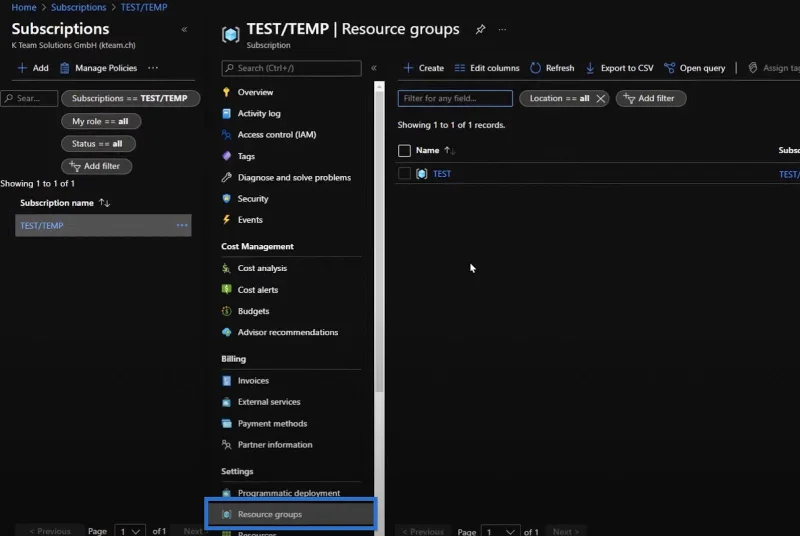The width and height of the screenshot is (800, 536).
Task: Click the Cost alerts icon
Action: click(227, 290)
